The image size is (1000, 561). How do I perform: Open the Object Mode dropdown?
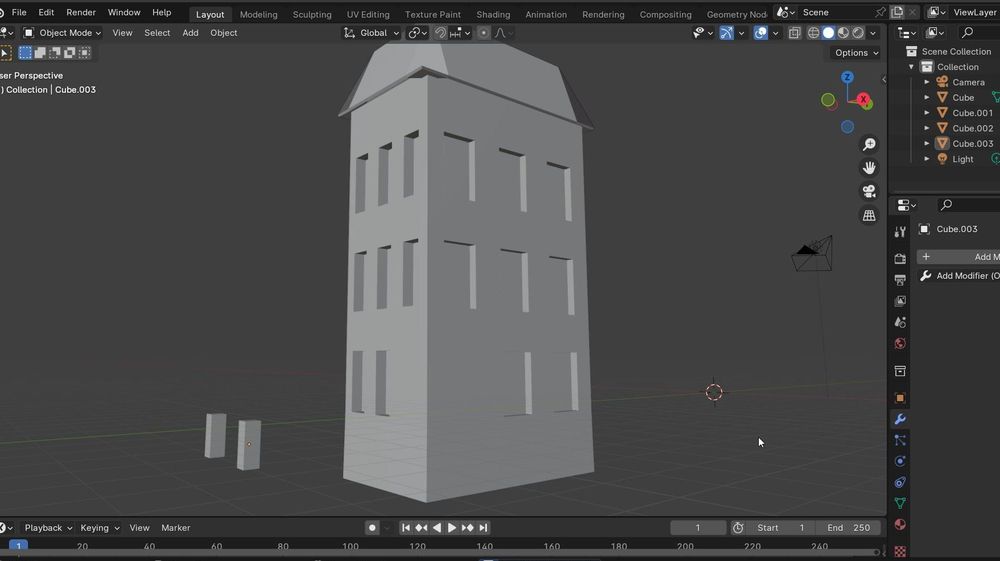[63, 33]
